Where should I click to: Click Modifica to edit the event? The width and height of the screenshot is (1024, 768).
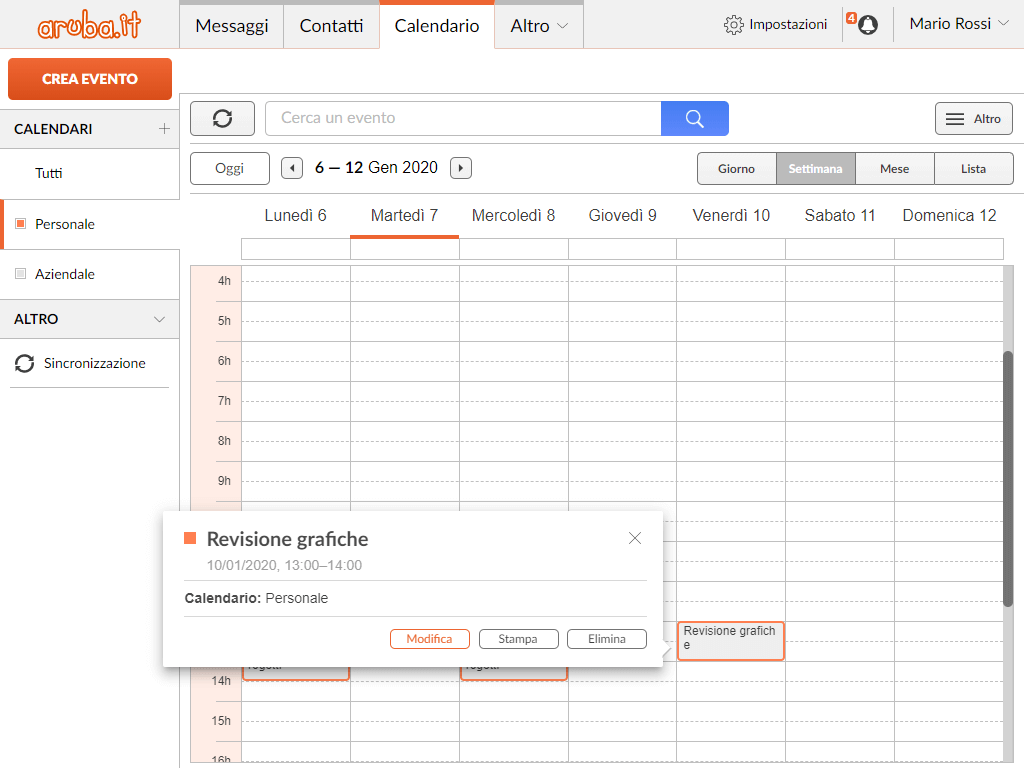coord(429,639)
